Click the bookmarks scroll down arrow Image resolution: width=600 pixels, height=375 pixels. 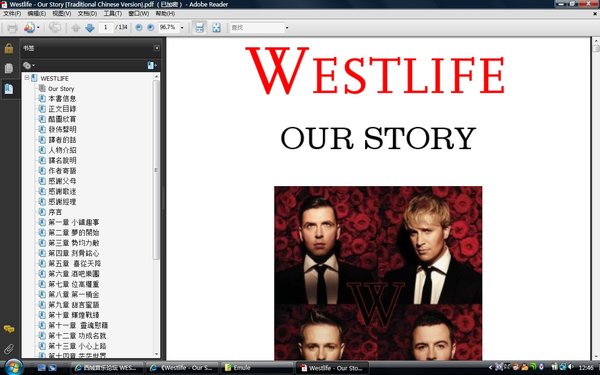pos(156,354)
